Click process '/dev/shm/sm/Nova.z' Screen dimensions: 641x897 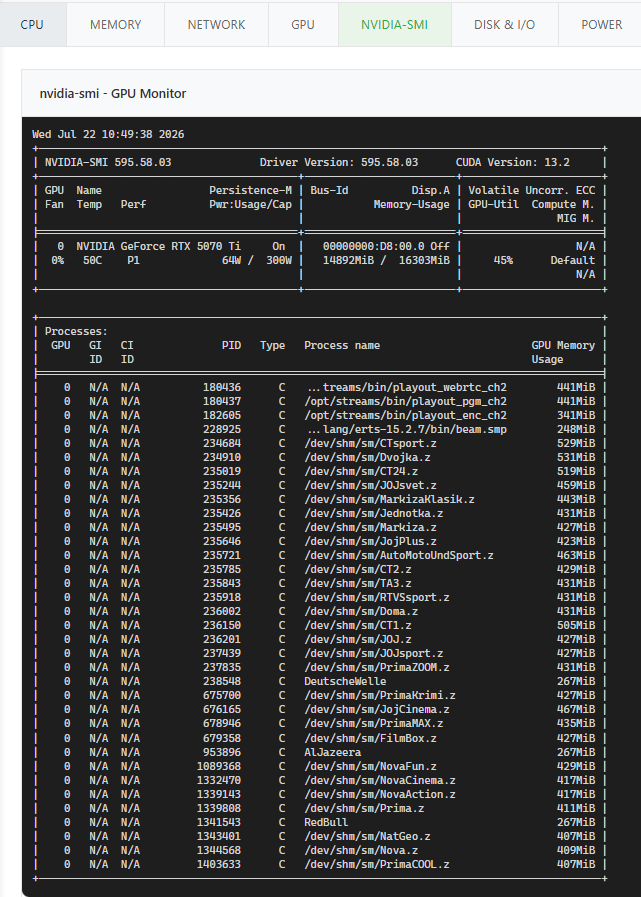coord(361,851)
